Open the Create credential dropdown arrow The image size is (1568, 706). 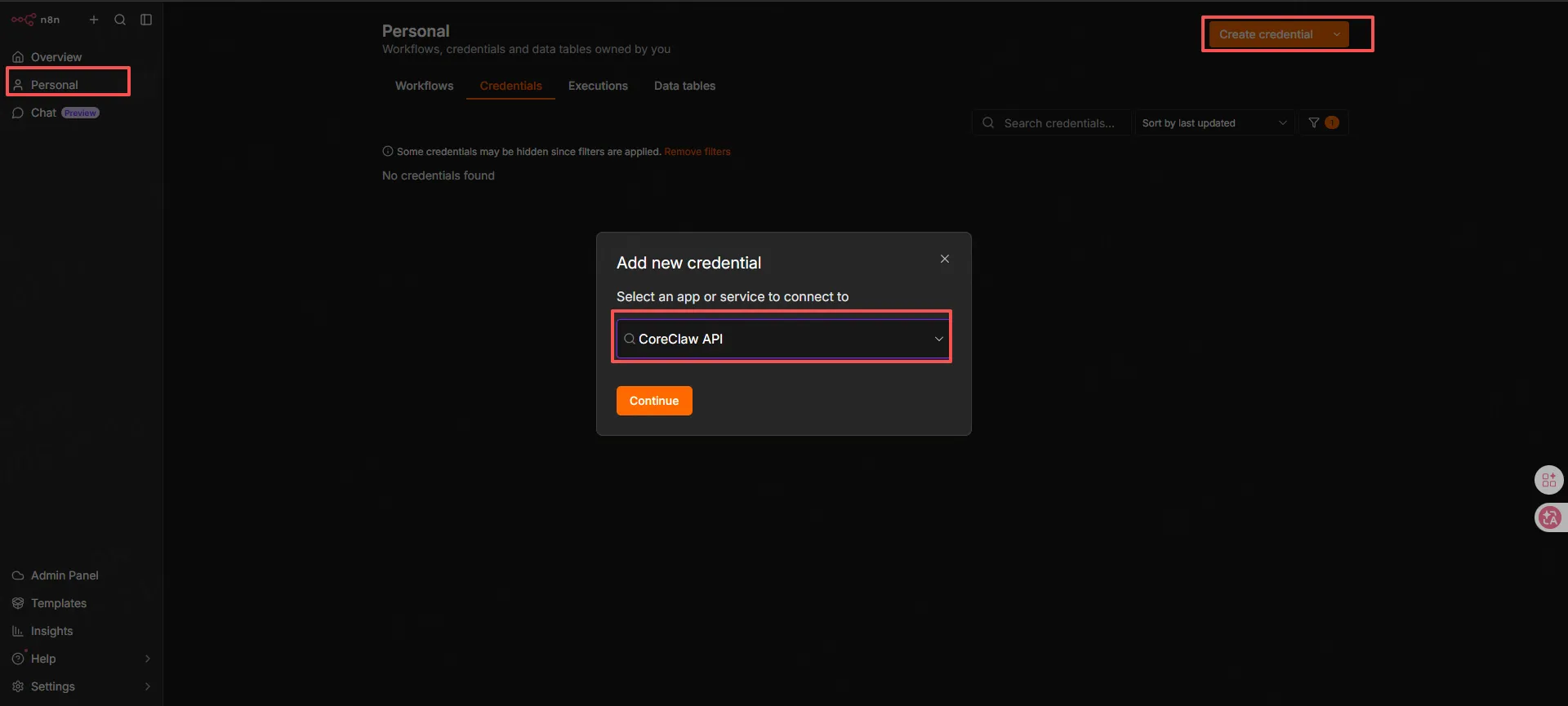click(1337, 34)
